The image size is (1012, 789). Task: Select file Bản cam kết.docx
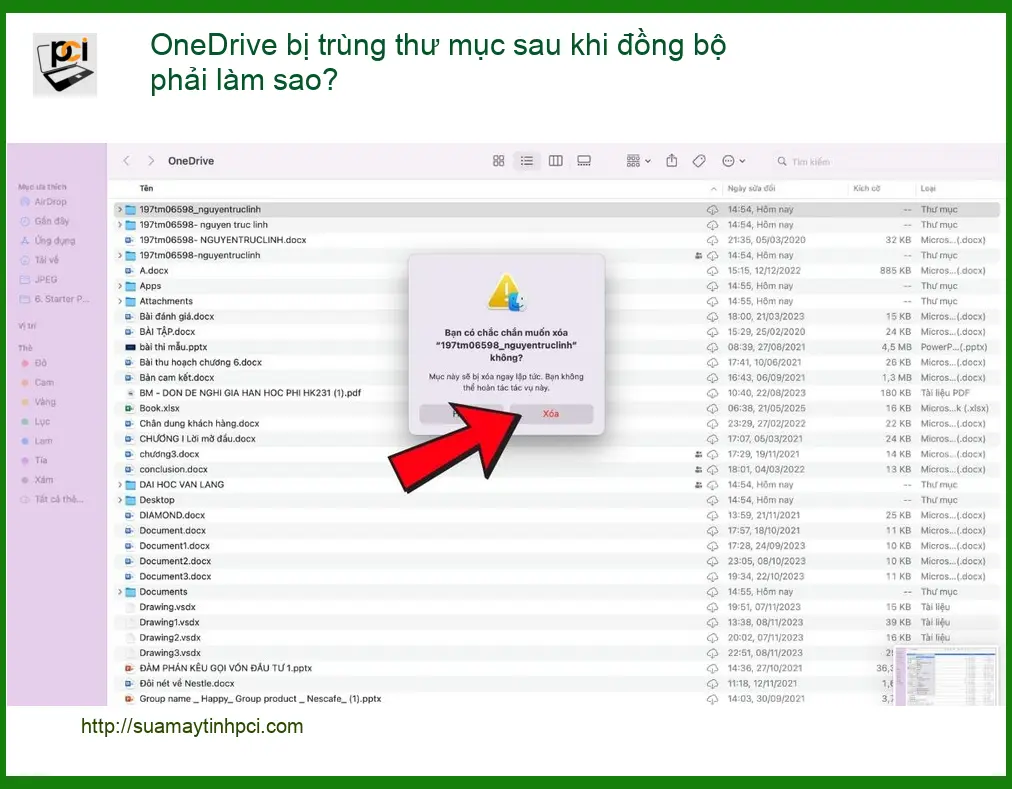point(177,378)
